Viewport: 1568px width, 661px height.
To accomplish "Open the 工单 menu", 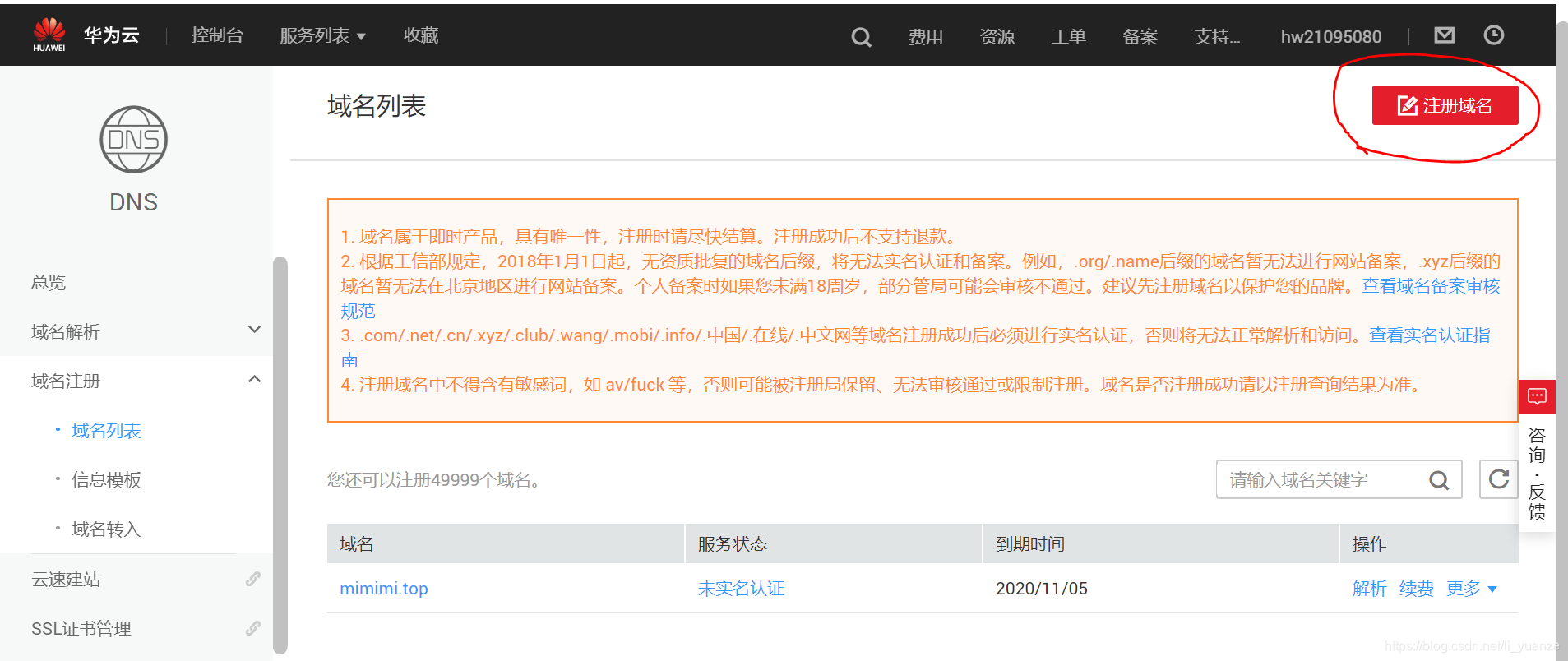I will [1069, 37].
